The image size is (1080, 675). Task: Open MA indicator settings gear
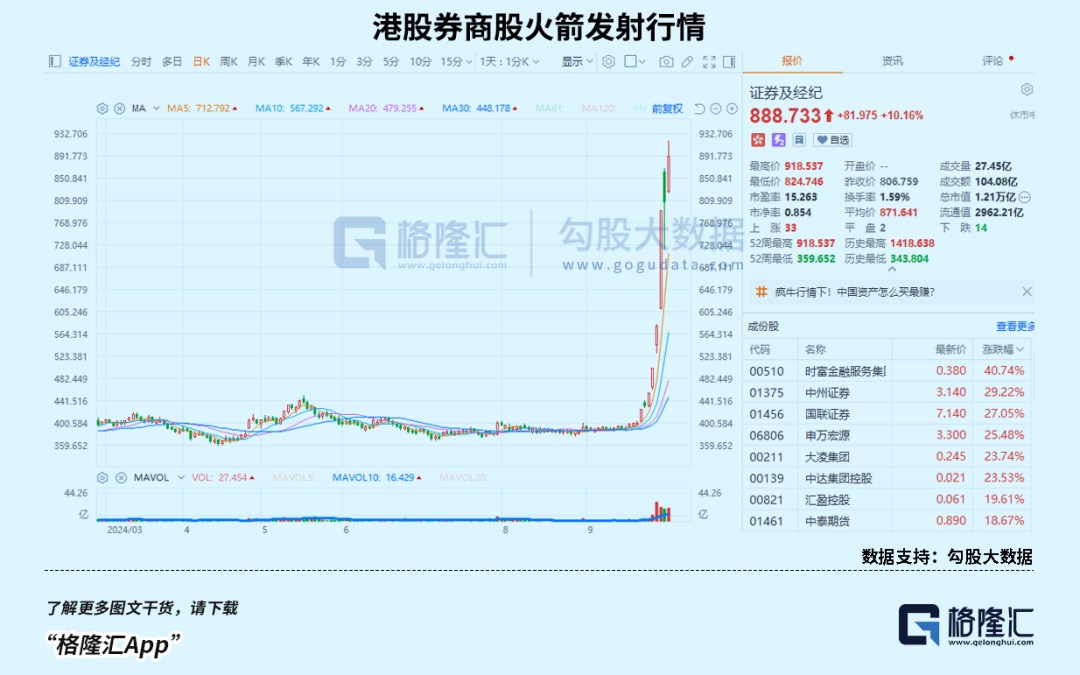(x=103, y=108)
